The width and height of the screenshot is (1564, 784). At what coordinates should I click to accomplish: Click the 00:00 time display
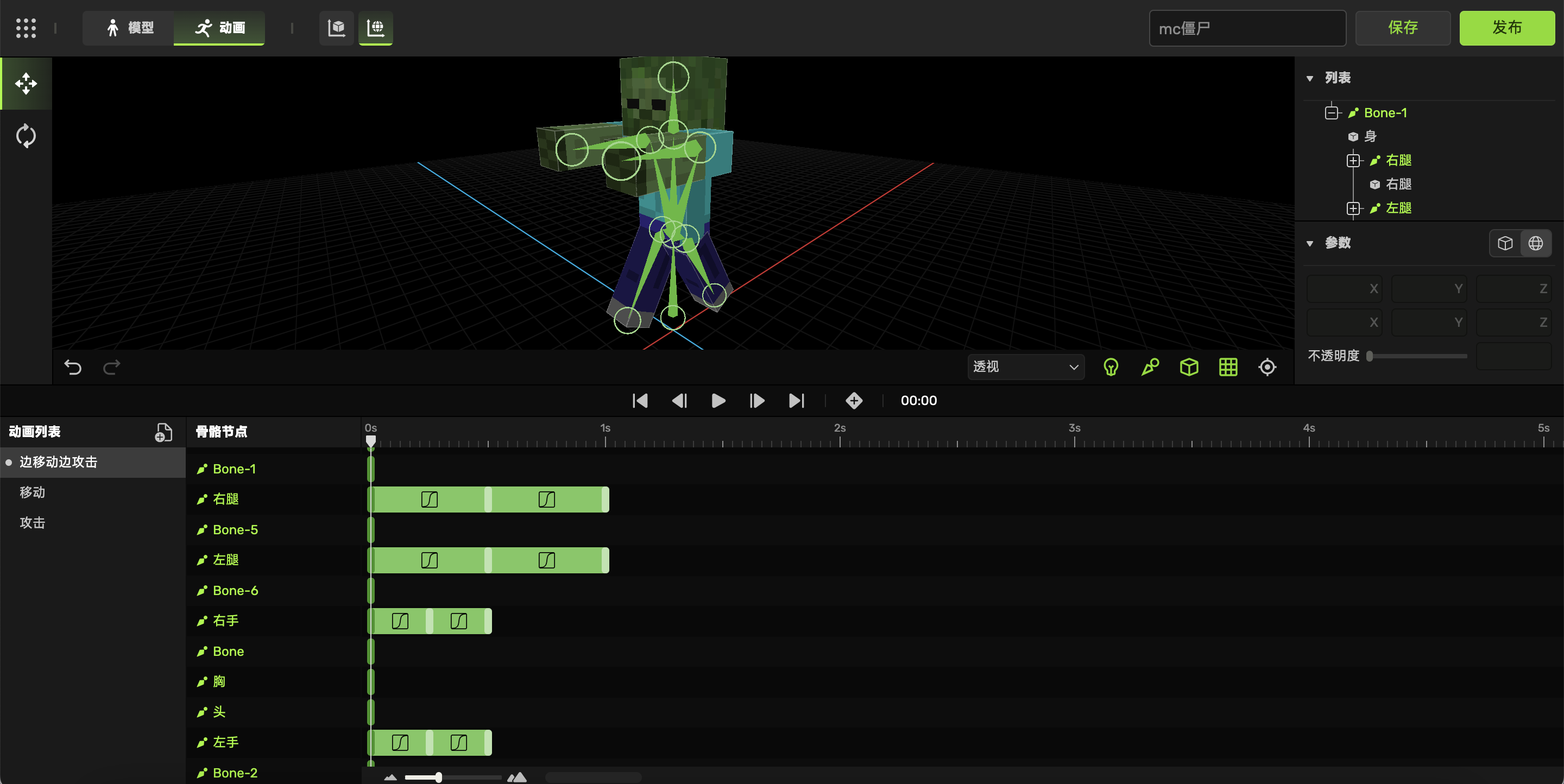(x=919, y=401)
